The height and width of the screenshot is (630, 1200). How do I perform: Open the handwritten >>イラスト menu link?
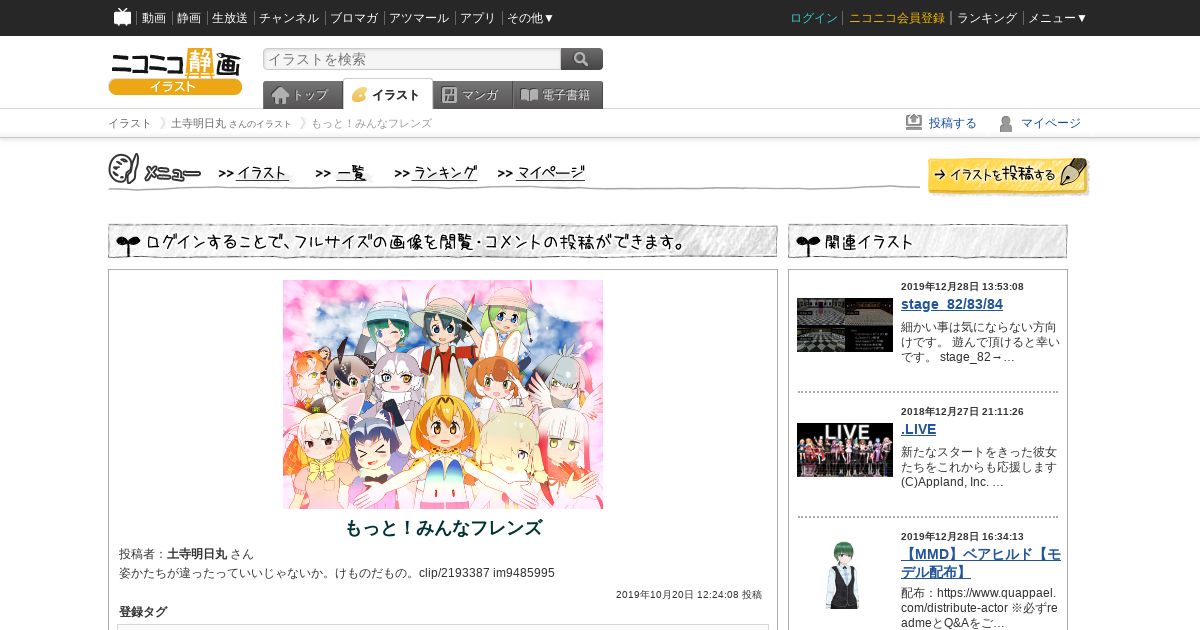tap(254, 173)
